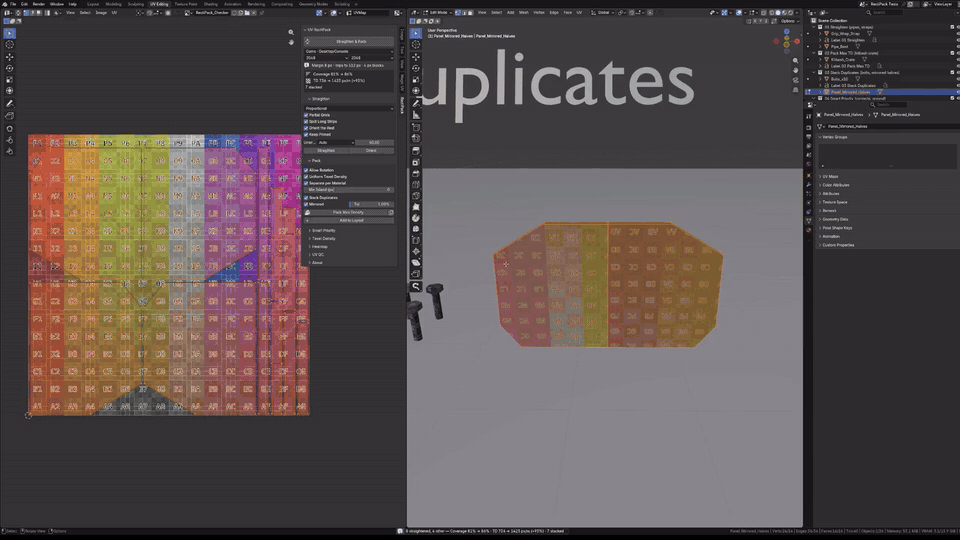Click the Straighten button

[326, 150]
